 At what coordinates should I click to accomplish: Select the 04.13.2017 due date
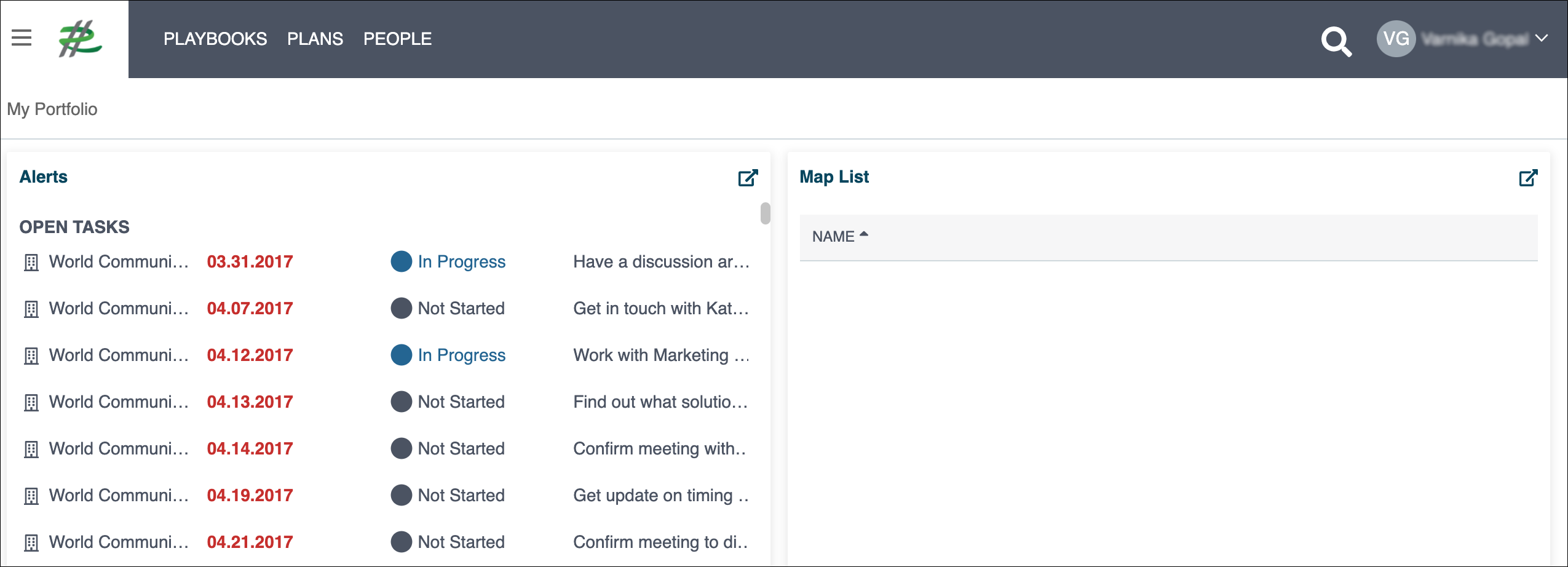point(250,402)
